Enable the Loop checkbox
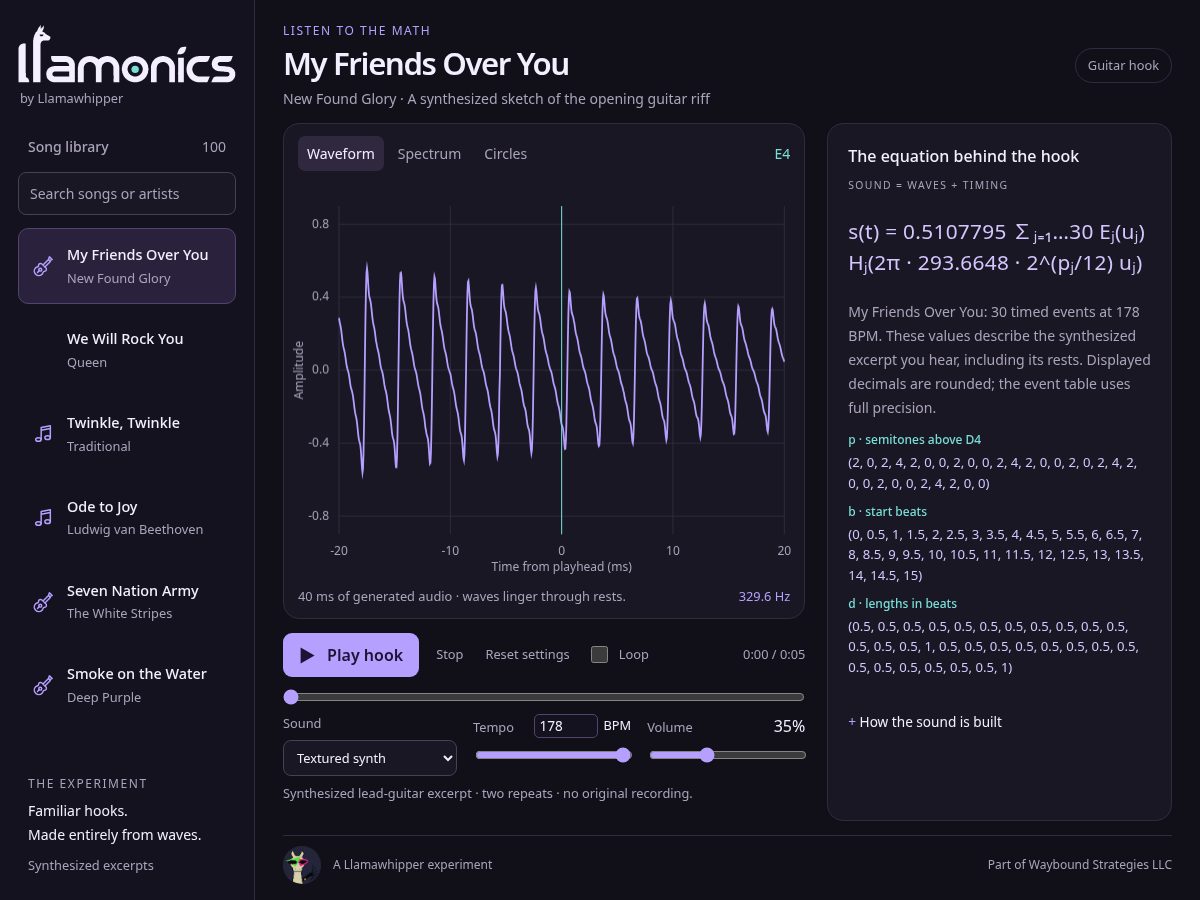The height and width of the screenshot is (900, 1200). (x=600, y=655)
